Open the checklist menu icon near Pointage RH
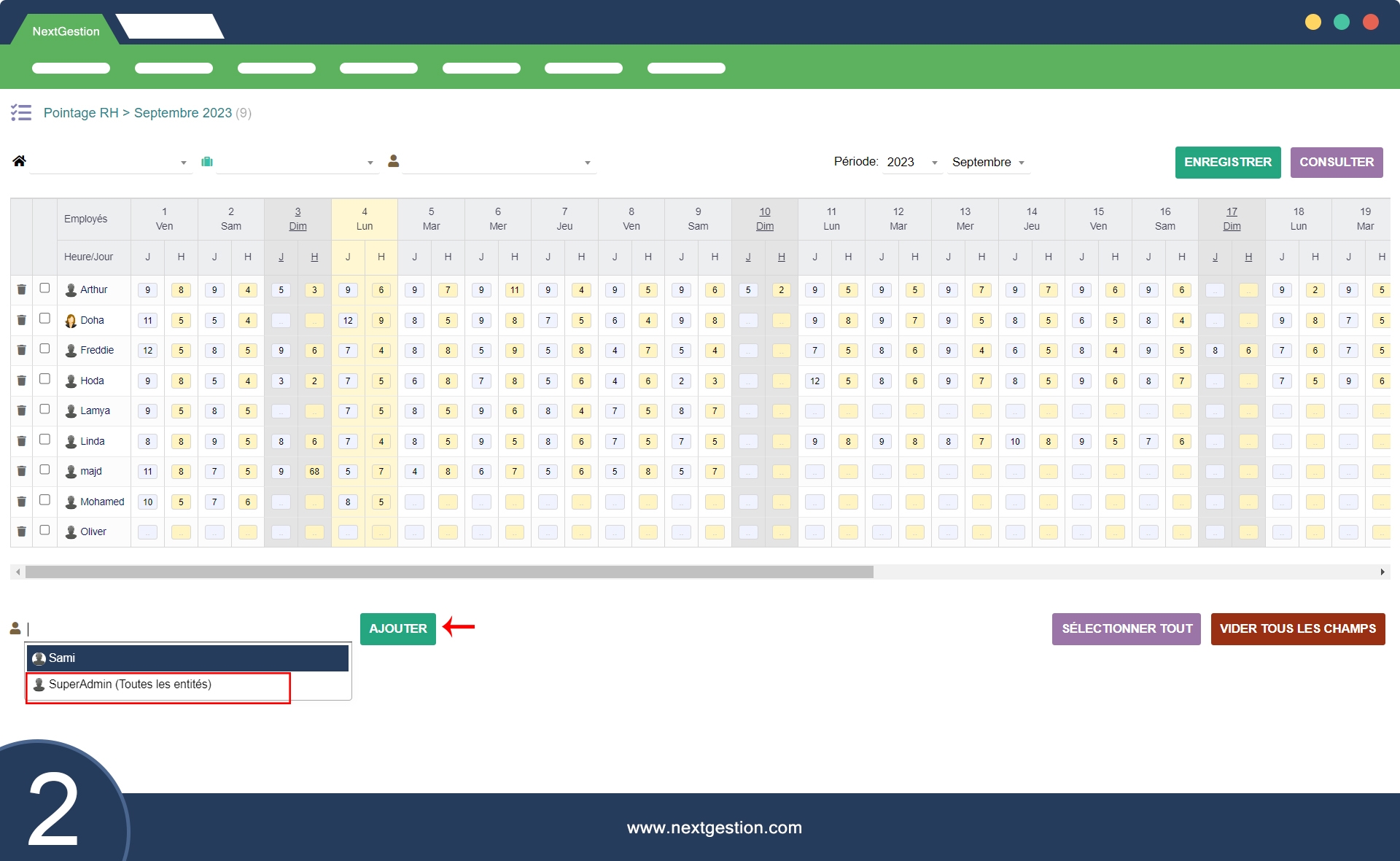The width and height of the screenshot is (1400, 861). 21,112
